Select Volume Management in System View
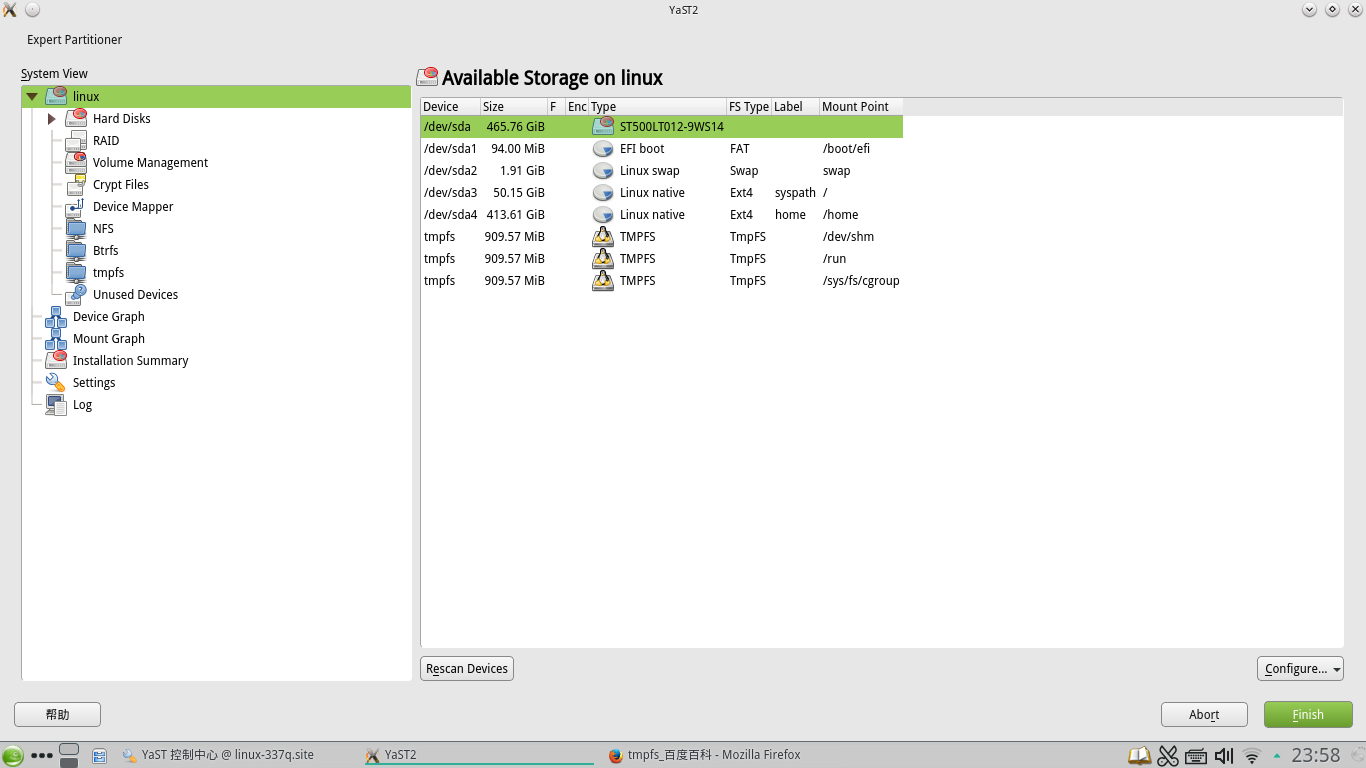Viewport: 1366px width, 768px height. pyautogui.click(x=150, y=162)
